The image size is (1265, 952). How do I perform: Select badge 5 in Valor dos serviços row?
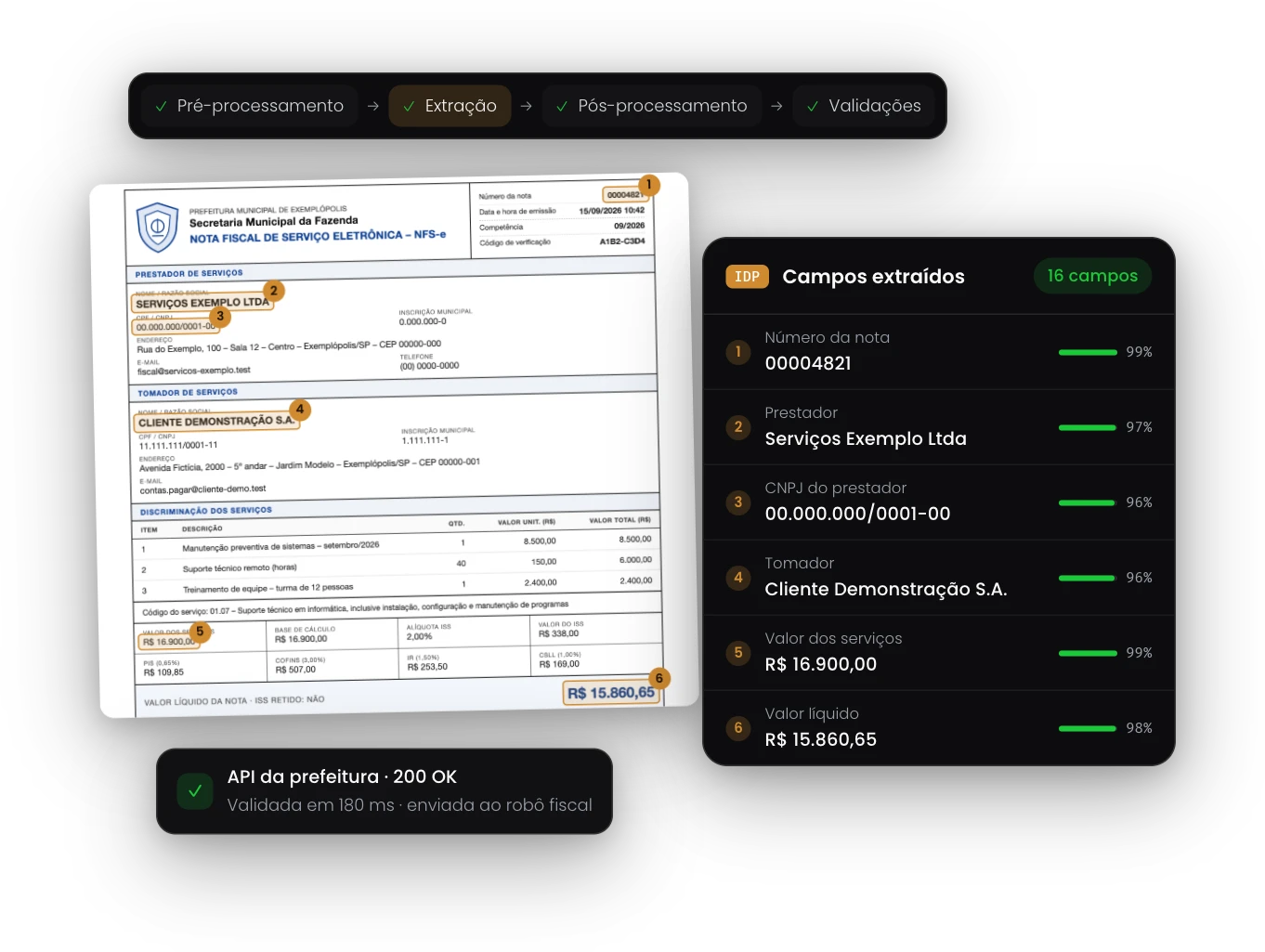738,653
